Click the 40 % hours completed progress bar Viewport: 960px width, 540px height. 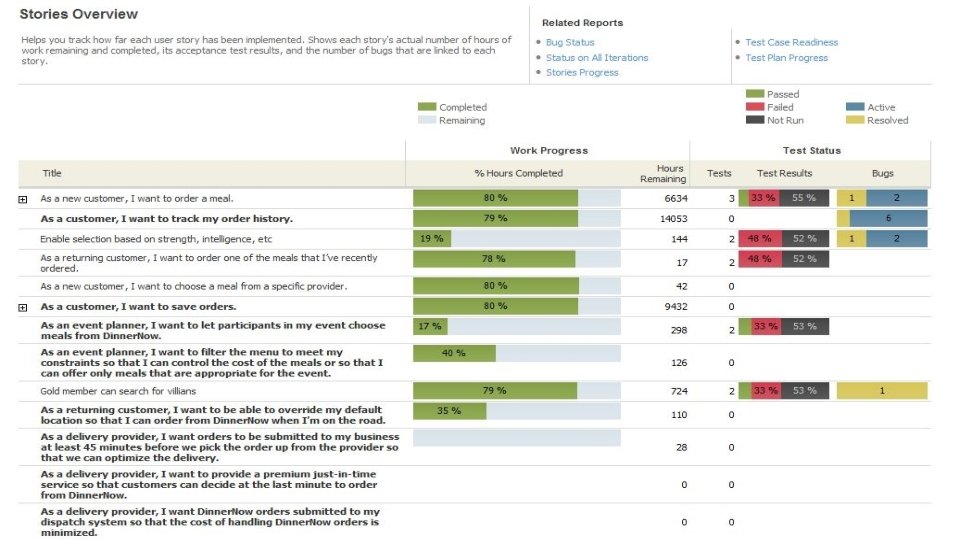pos(454,353)
